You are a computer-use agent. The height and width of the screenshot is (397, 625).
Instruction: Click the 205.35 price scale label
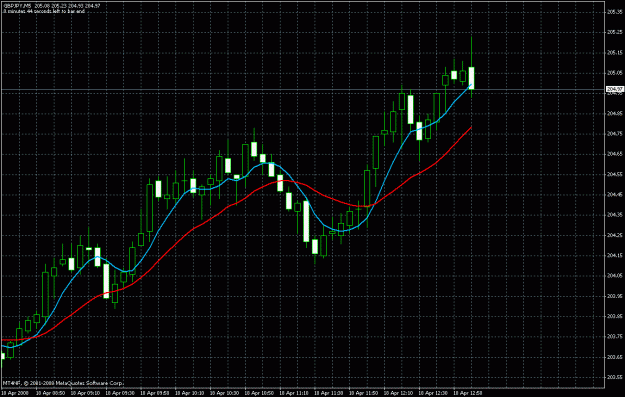pyautogui.click(x=615, y=12)
